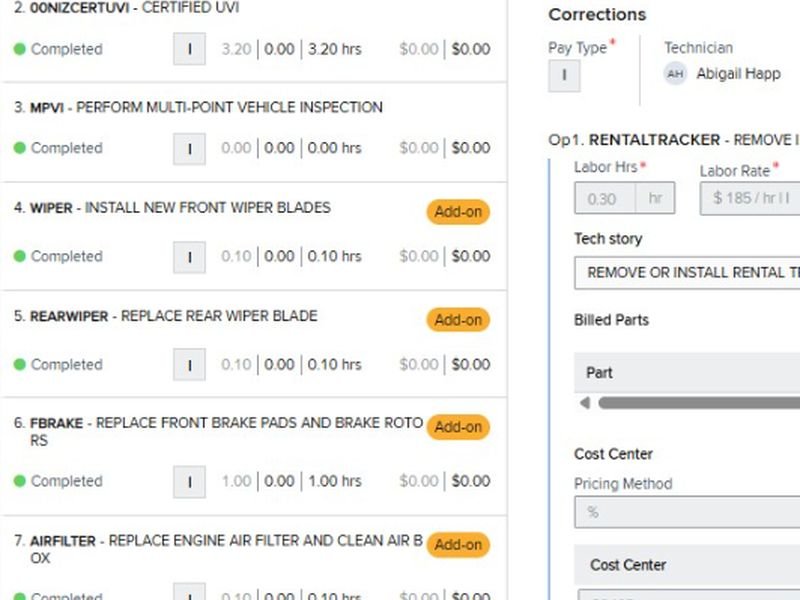Select the MPVI multi-point inspection operation row
The width and height of the screenshot is (800, 600).
(x=254, y=132)
